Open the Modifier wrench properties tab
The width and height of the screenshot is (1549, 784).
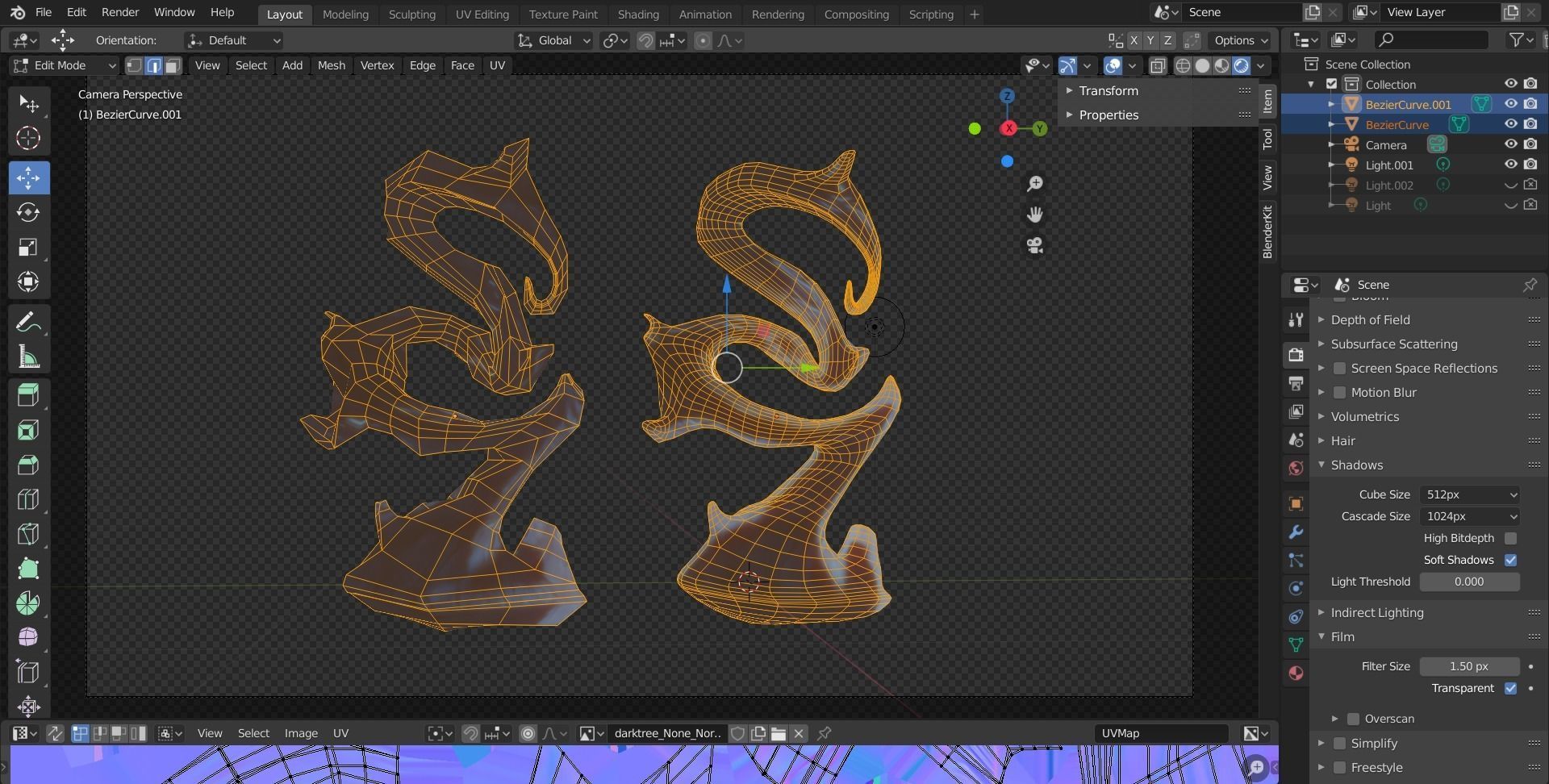(1296, 532)
